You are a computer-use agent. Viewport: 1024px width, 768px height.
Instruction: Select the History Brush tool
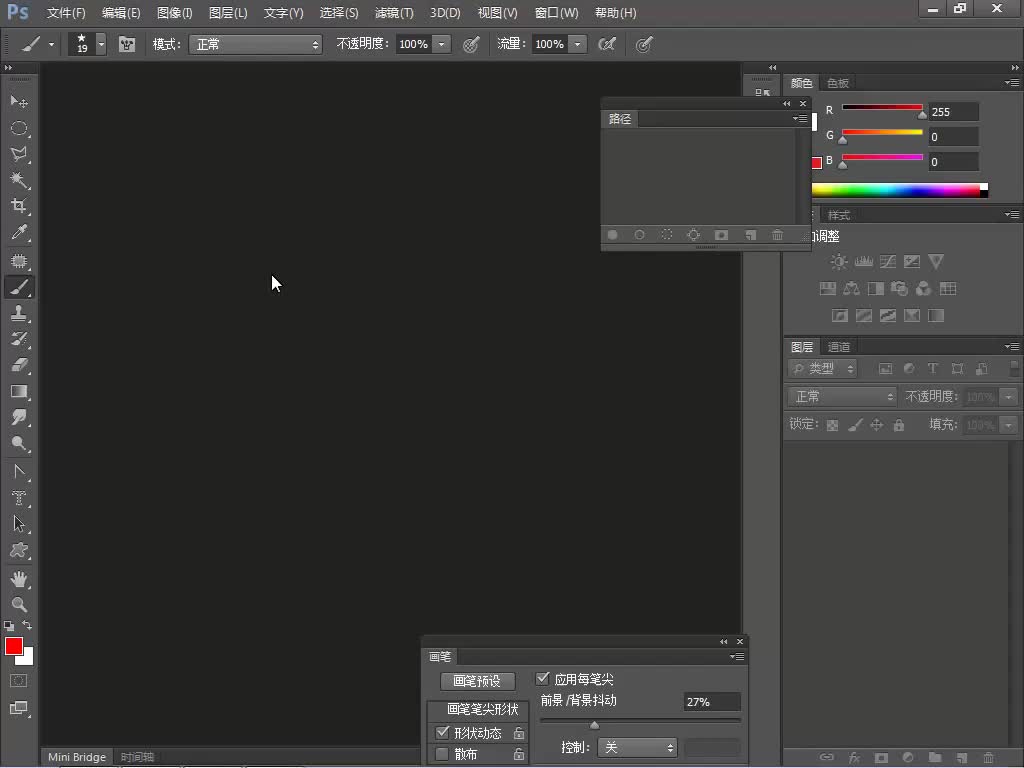(19, 339)
